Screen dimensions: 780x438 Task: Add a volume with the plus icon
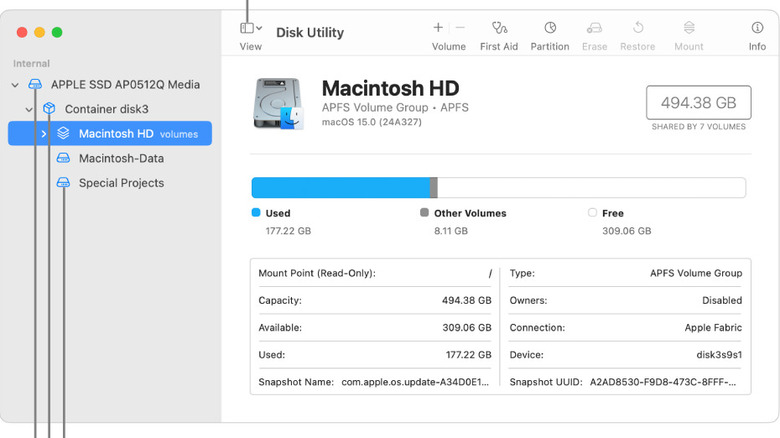438,27
